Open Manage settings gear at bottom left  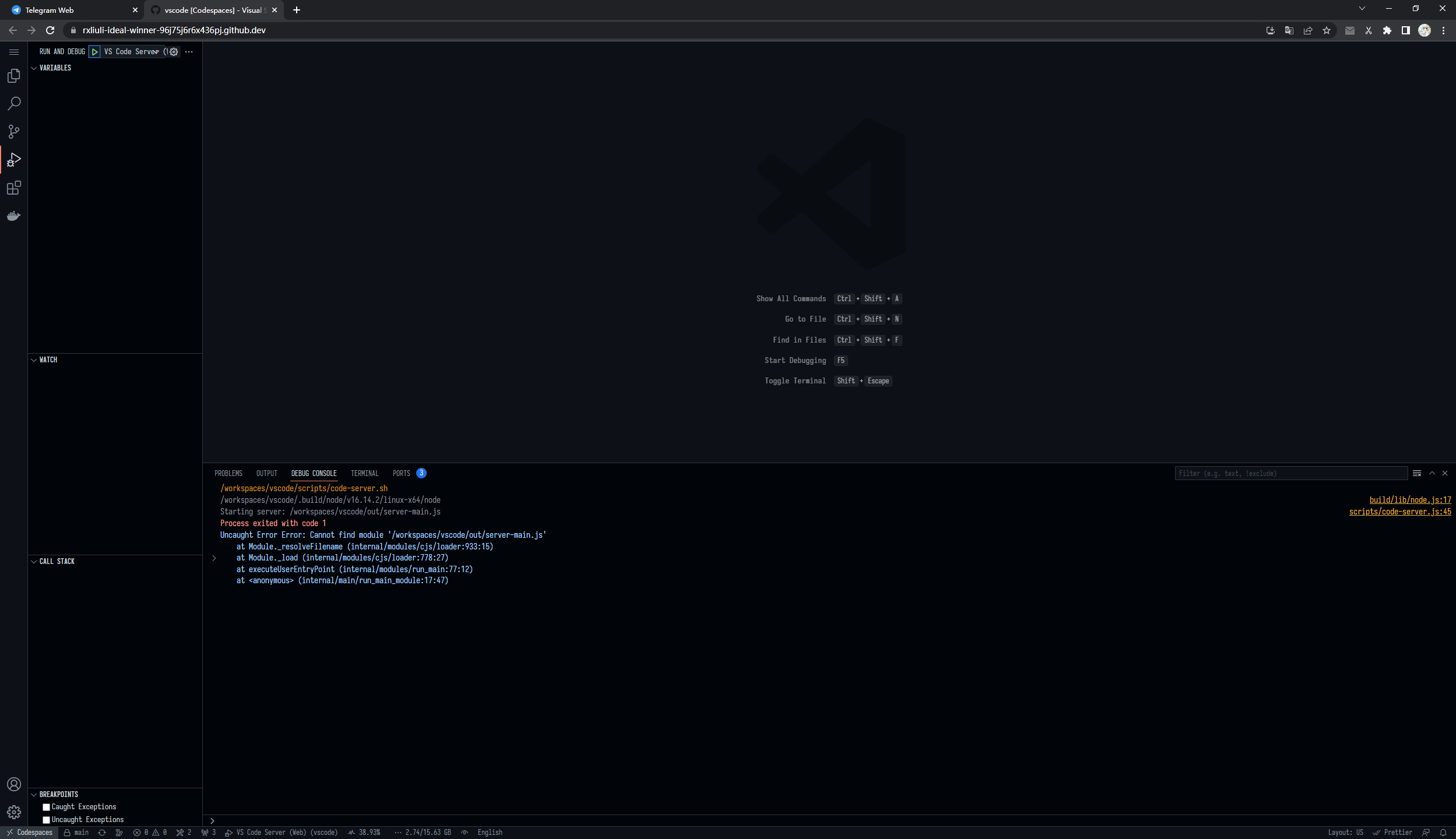tap(13, 812)
